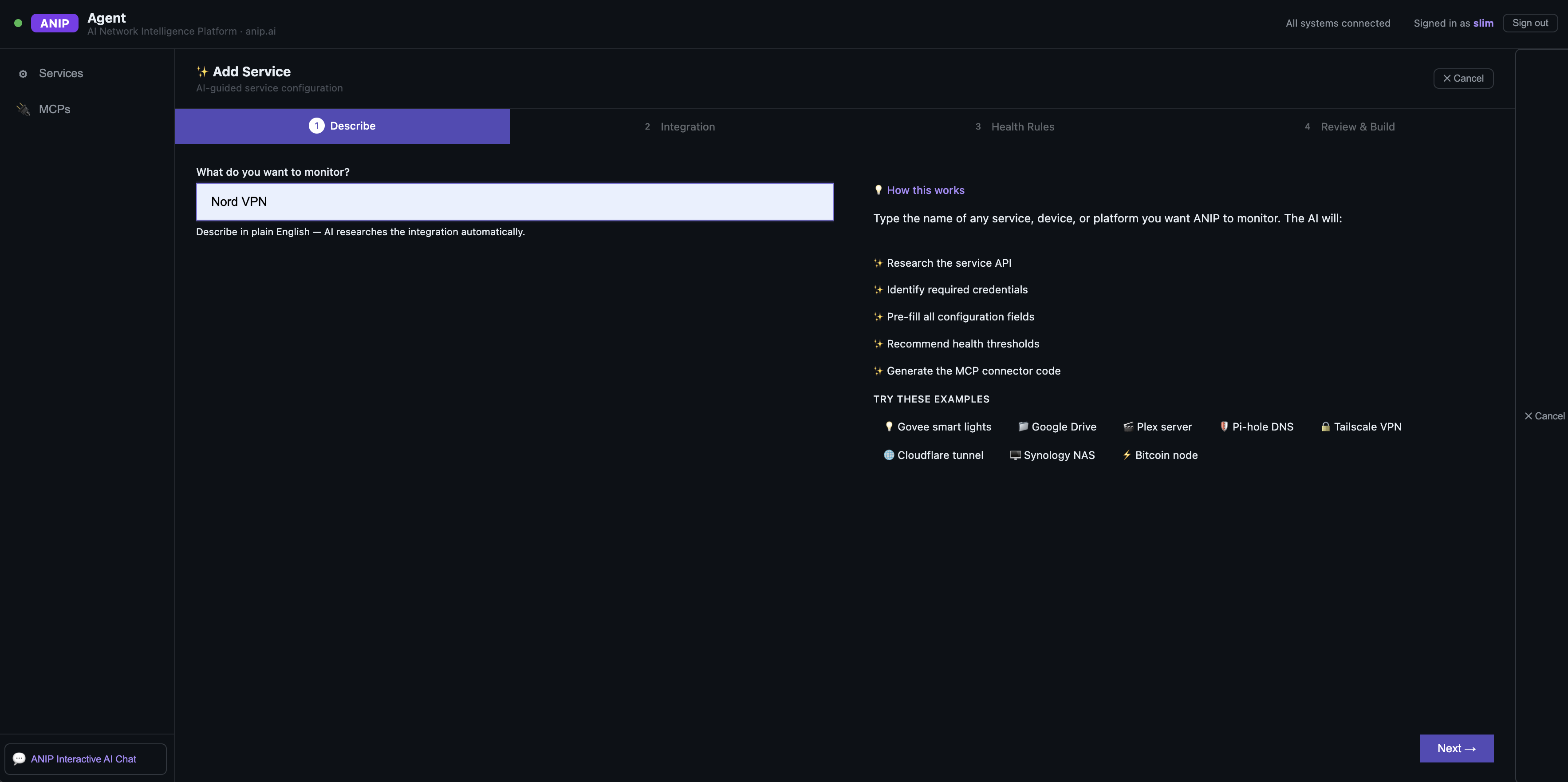Click the Google Drive folder icon
Image resolution: width=1568 pixels, height=782 pixels.
point(1023,427)
